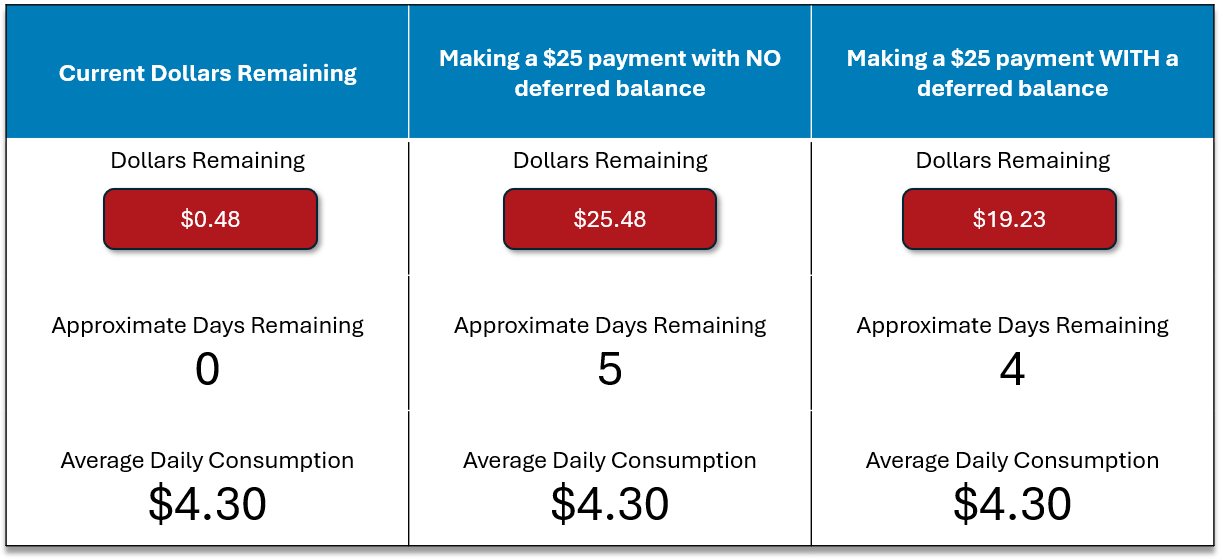1222x560 pixels.
Task: Click the red $0.48 dollars remaining button
Action: click(210, 219)
